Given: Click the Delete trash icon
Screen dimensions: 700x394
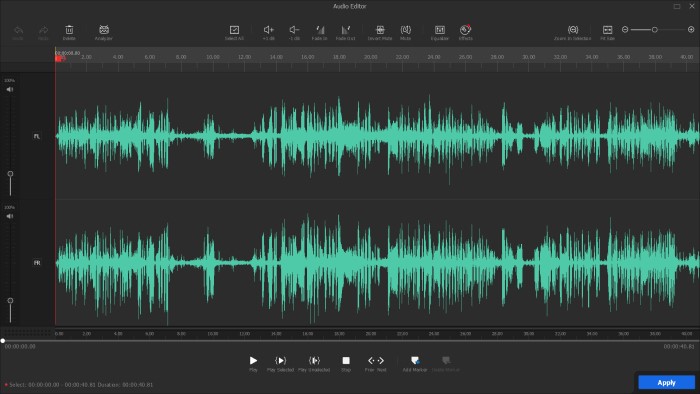Looking at the screenshot, I should (x=69, y=30).
